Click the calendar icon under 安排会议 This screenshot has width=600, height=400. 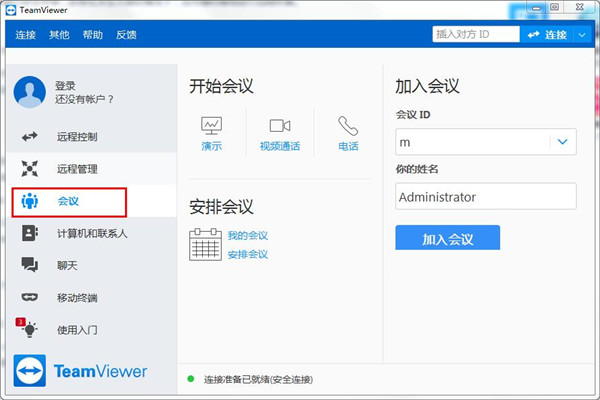[205, 245]
